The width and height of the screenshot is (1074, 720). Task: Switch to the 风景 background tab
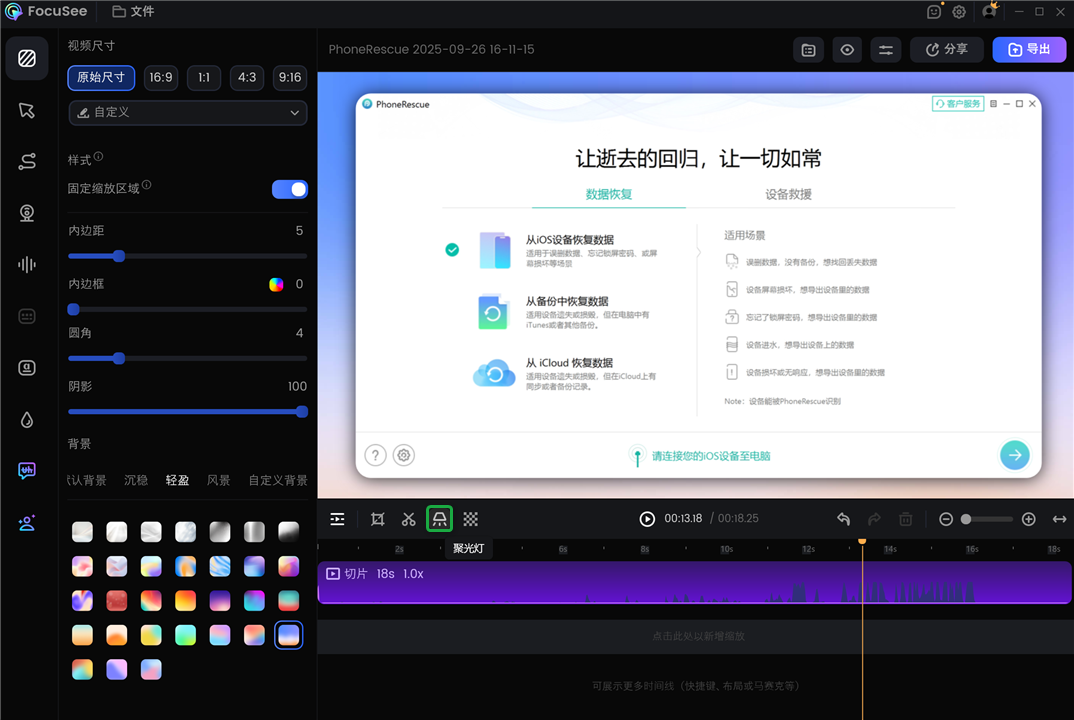pos(219,480)
